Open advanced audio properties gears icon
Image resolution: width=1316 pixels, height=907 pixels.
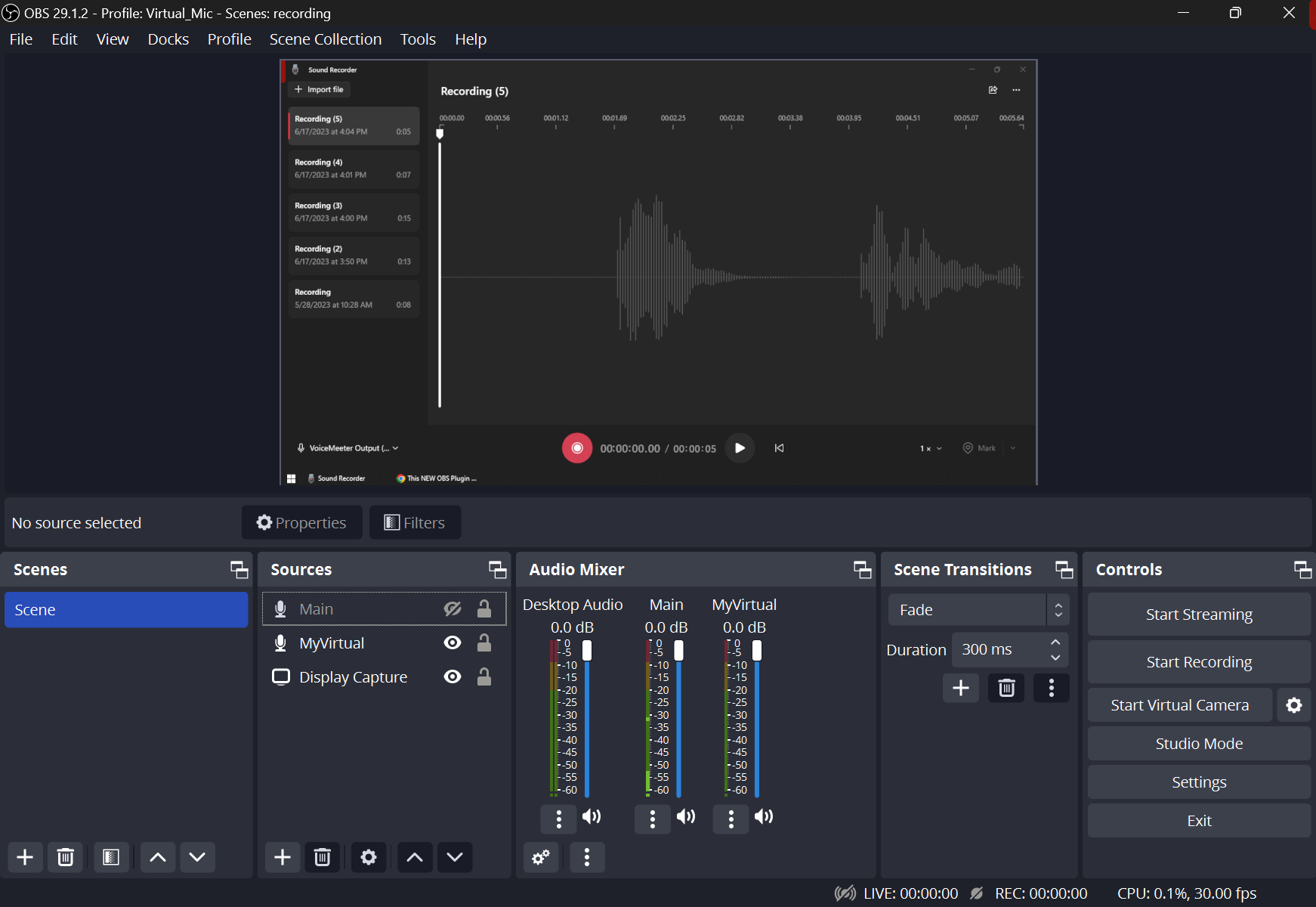pyautogui.click(x=541, y=857)
